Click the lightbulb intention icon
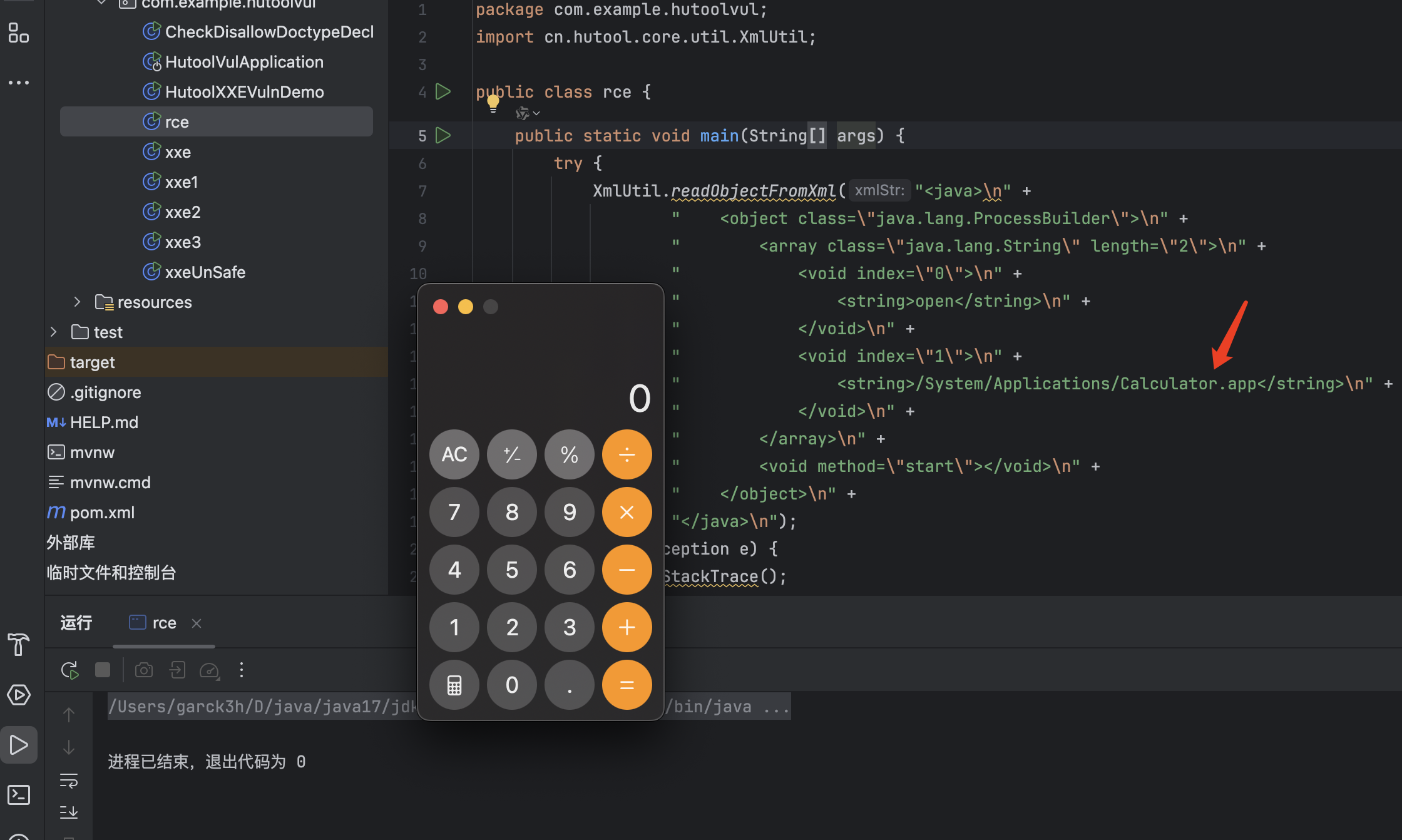This screenshot has width=1402, height=840. [x=493, y=102]
